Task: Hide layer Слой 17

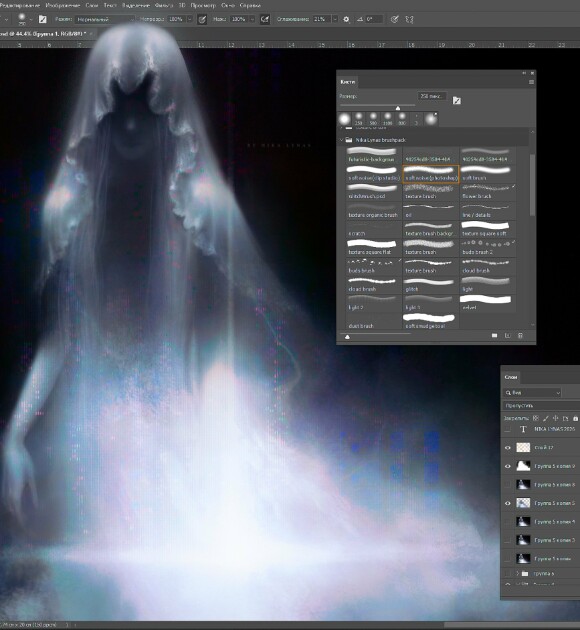Action: (x=508, y=448)
